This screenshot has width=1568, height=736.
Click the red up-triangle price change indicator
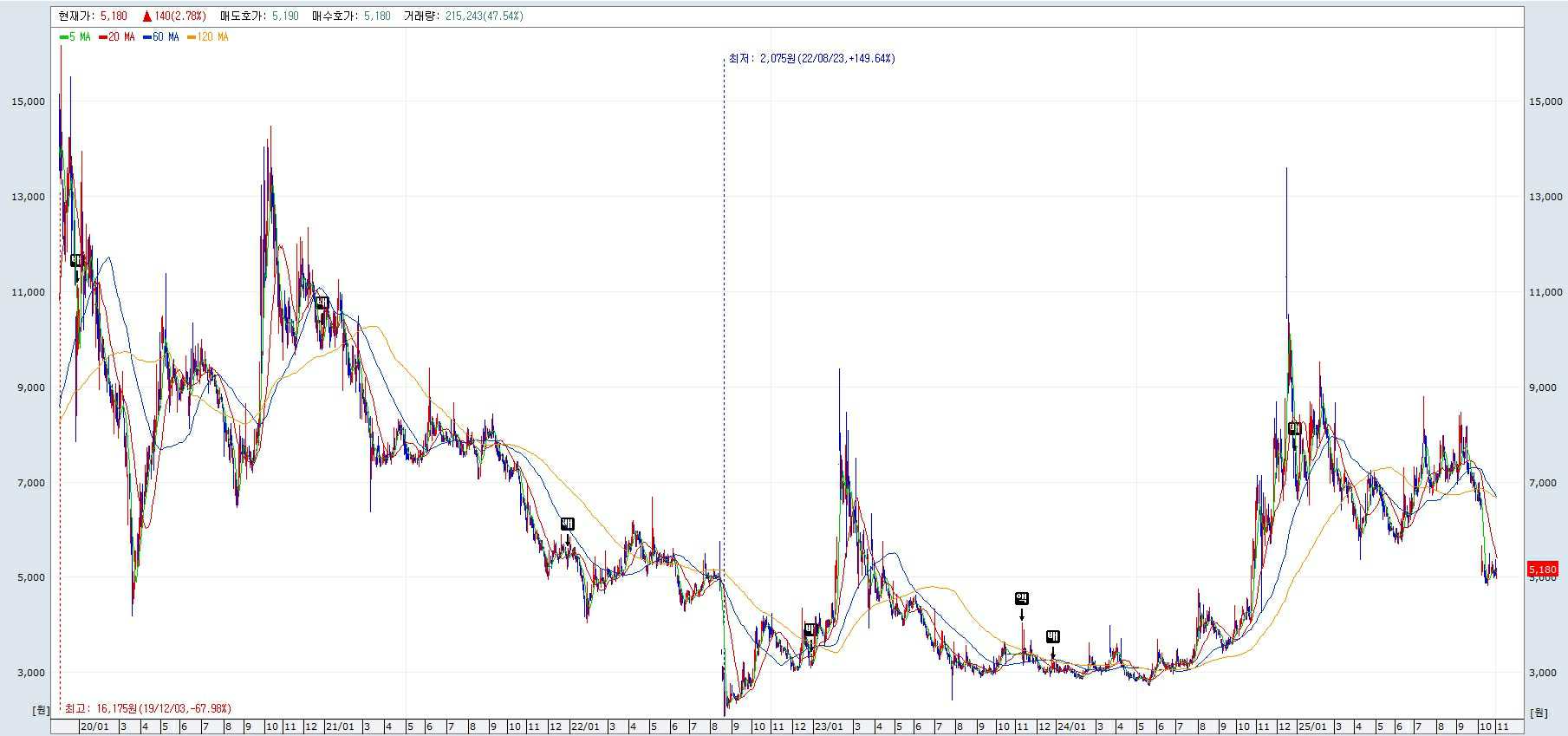148,16
